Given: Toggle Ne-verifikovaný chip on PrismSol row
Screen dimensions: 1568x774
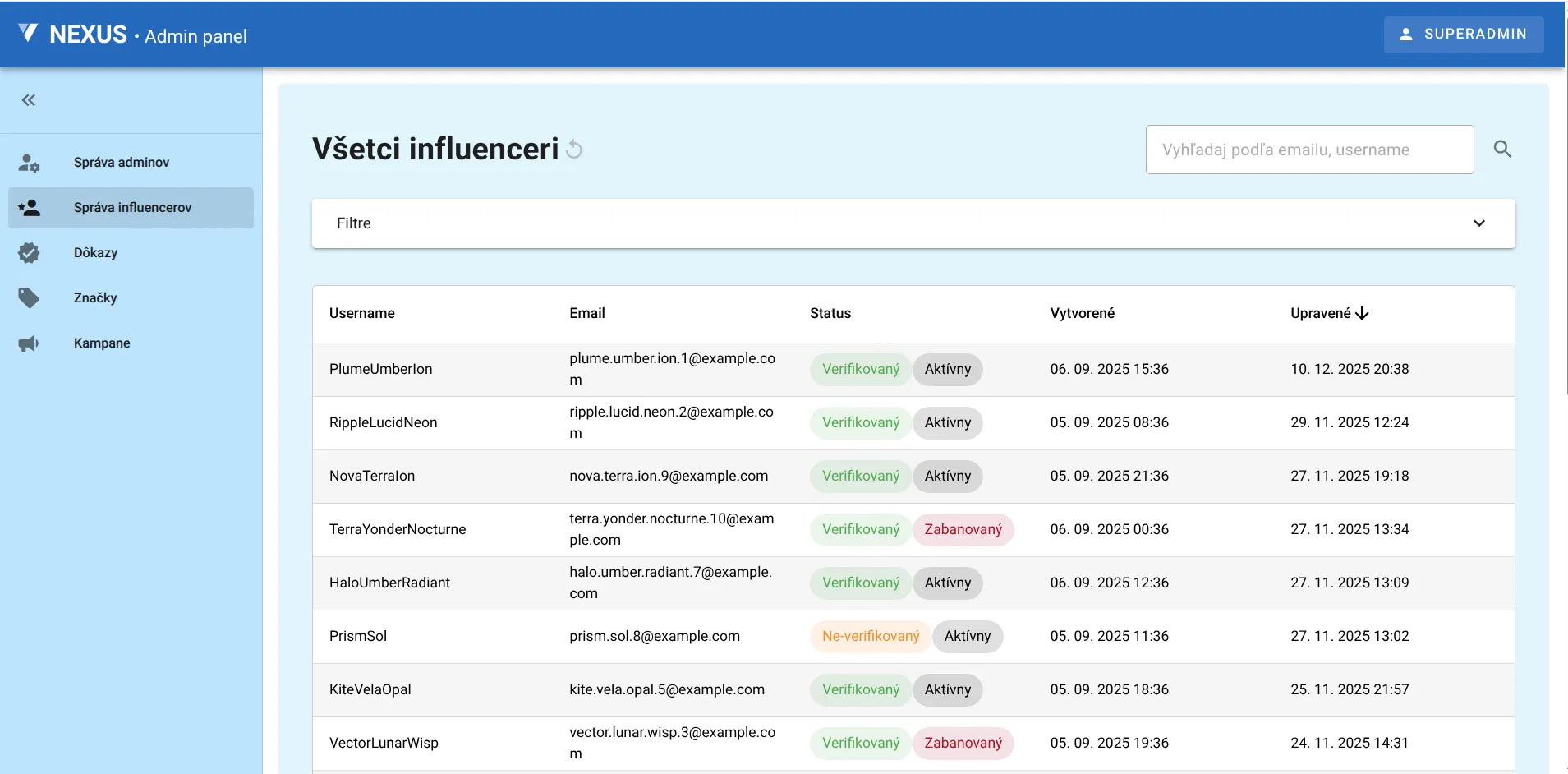Looking at the screenshot, I should coord(868,636).
